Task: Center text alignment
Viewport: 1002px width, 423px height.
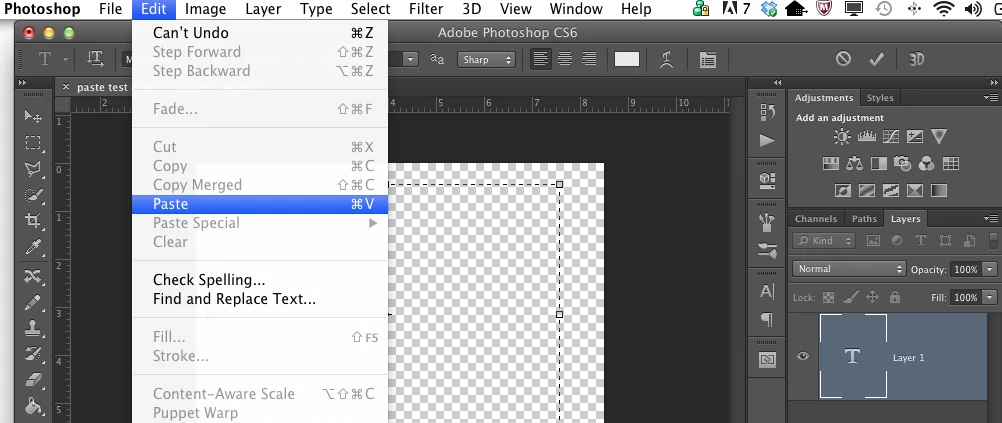Action: [565, 59]
